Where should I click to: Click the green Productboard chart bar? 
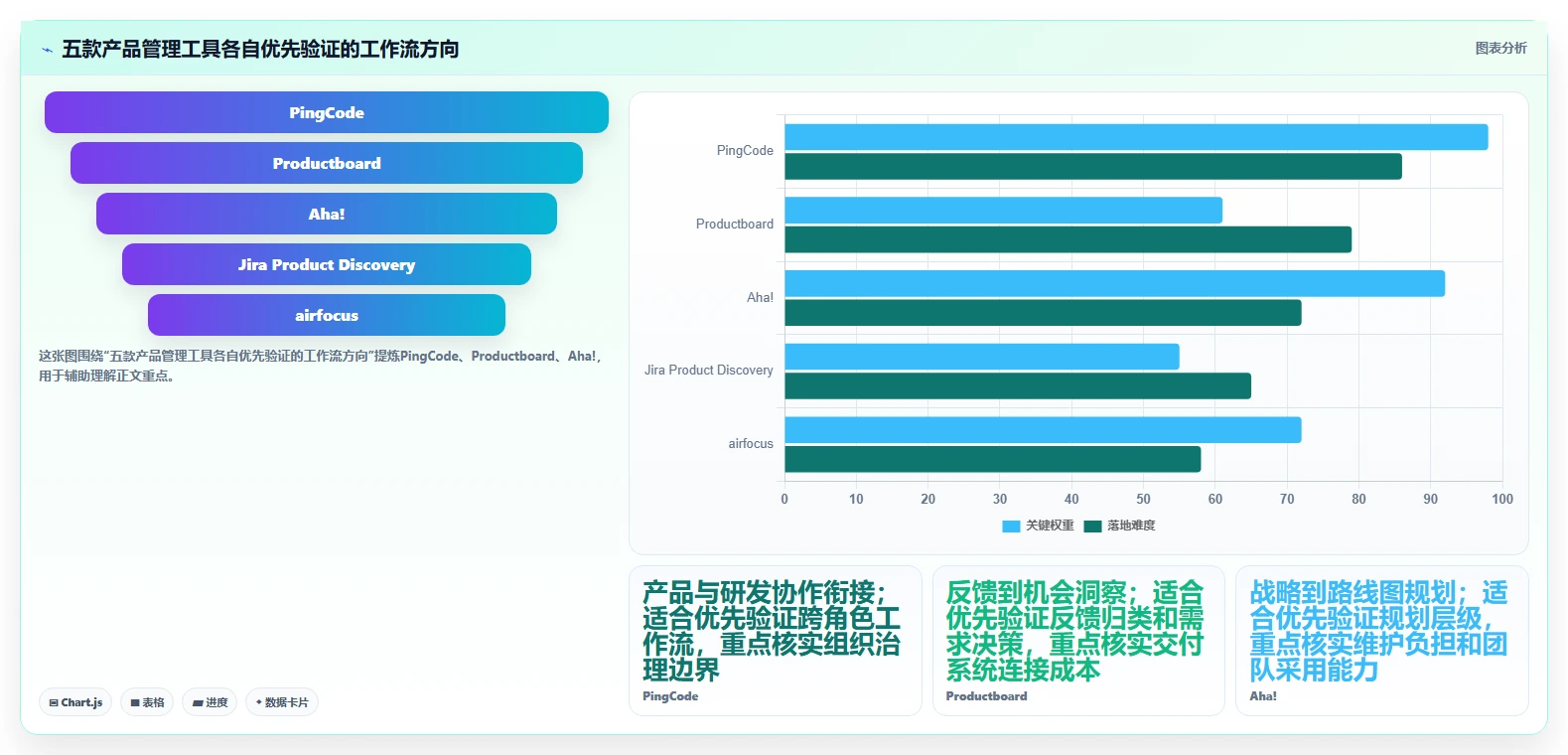click(1068, 239)
